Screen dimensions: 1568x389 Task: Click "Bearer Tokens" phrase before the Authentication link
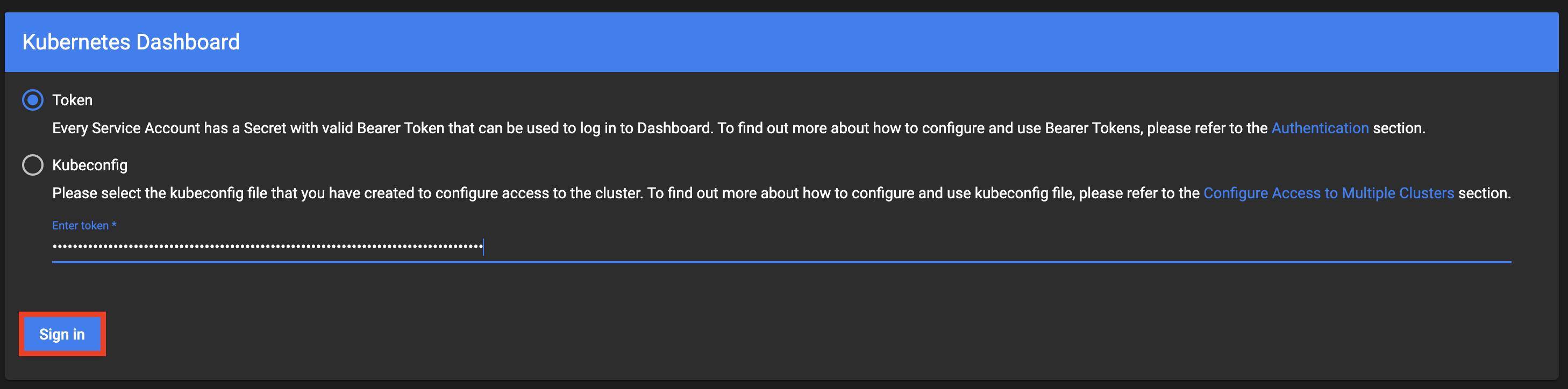click(x=1093, y=128)
